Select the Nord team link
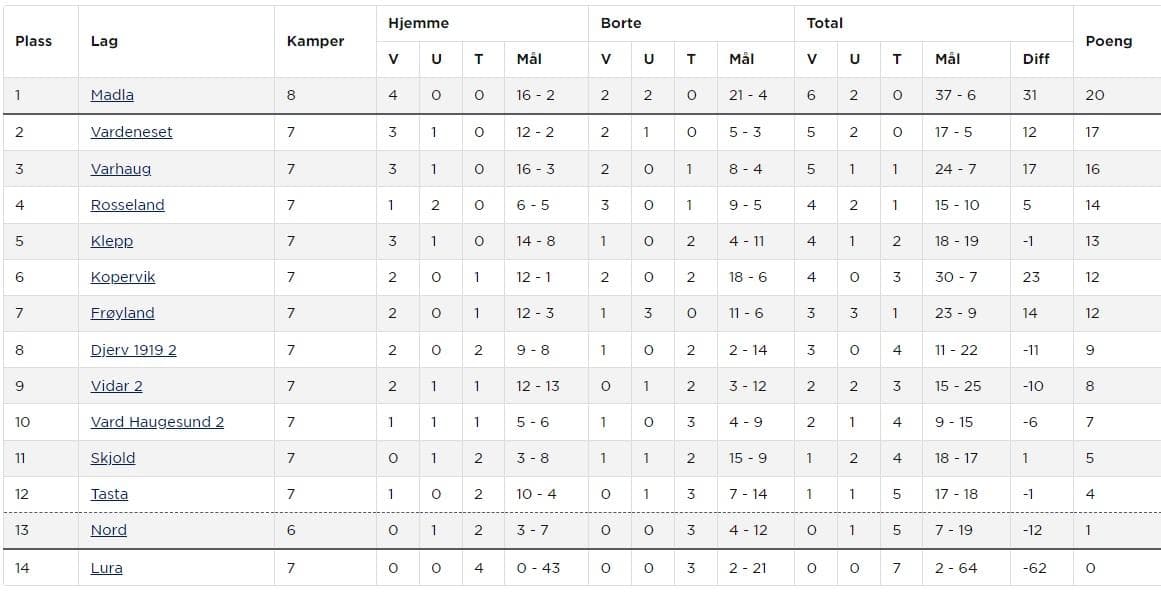This screenshot has width=1161, height=592. [x=108, y=530]
